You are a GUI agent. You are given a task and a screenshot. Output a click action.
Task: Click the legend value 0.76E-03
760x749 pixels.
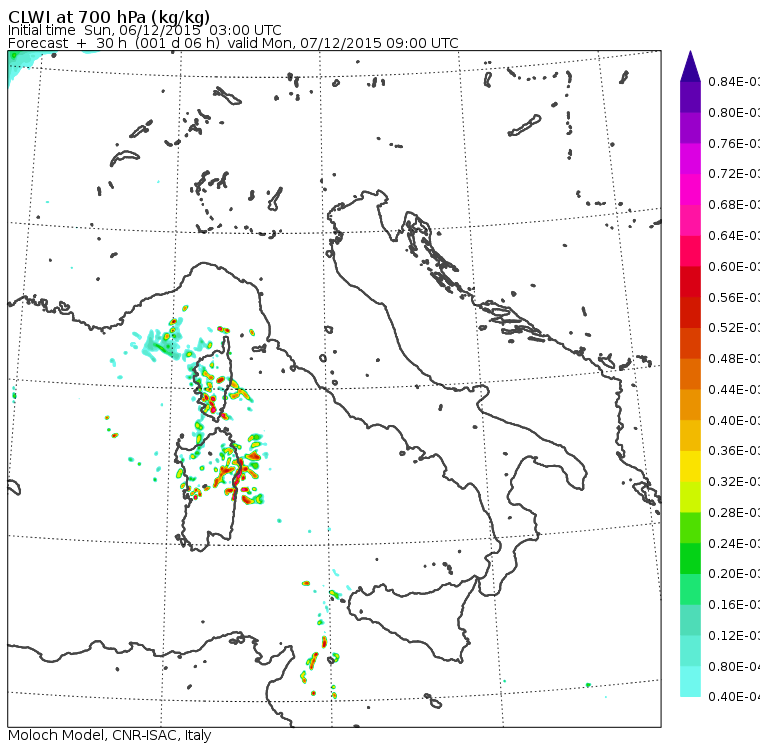(x=734, y=143)
